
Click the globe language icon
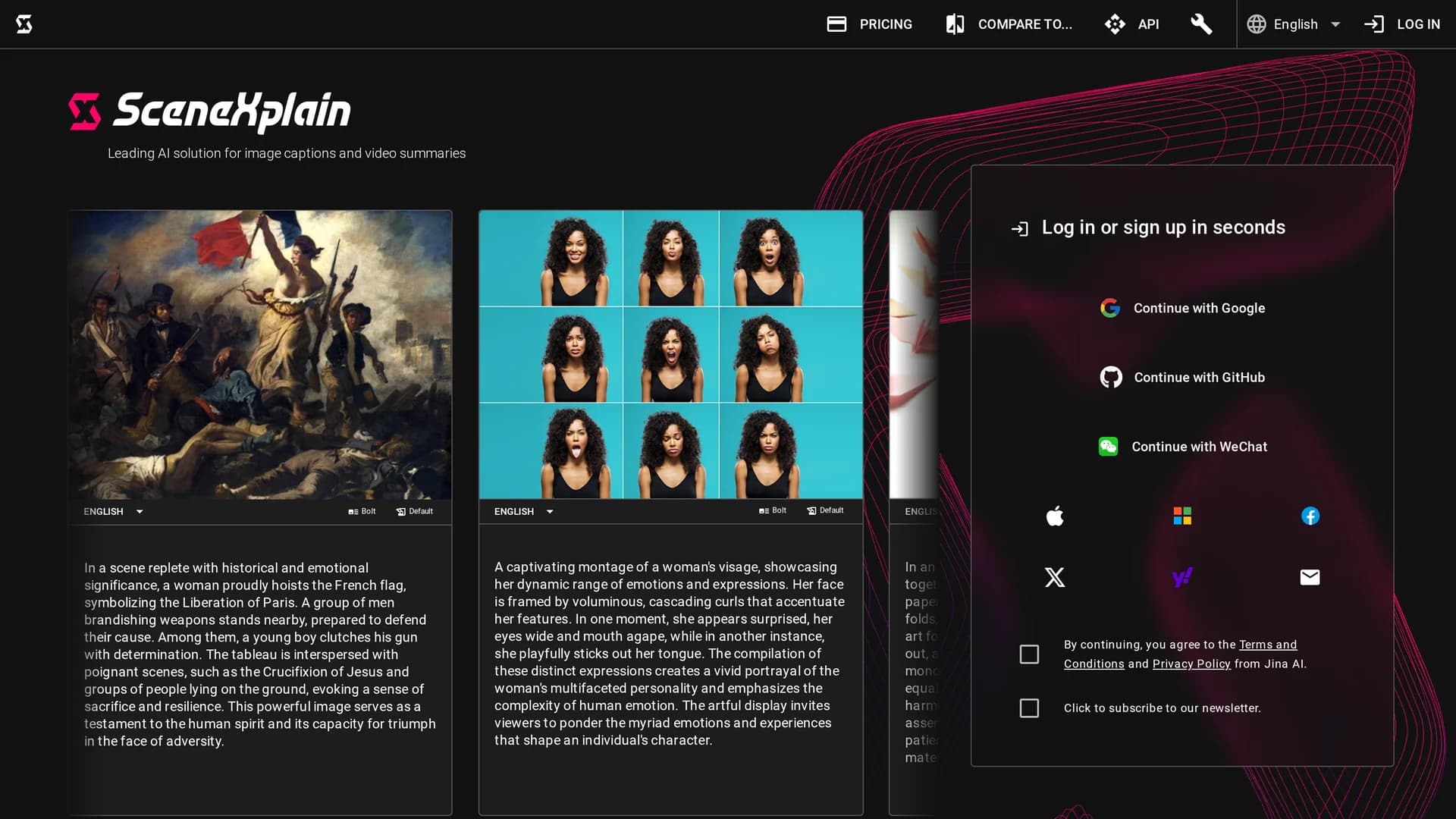point(1257,24)
